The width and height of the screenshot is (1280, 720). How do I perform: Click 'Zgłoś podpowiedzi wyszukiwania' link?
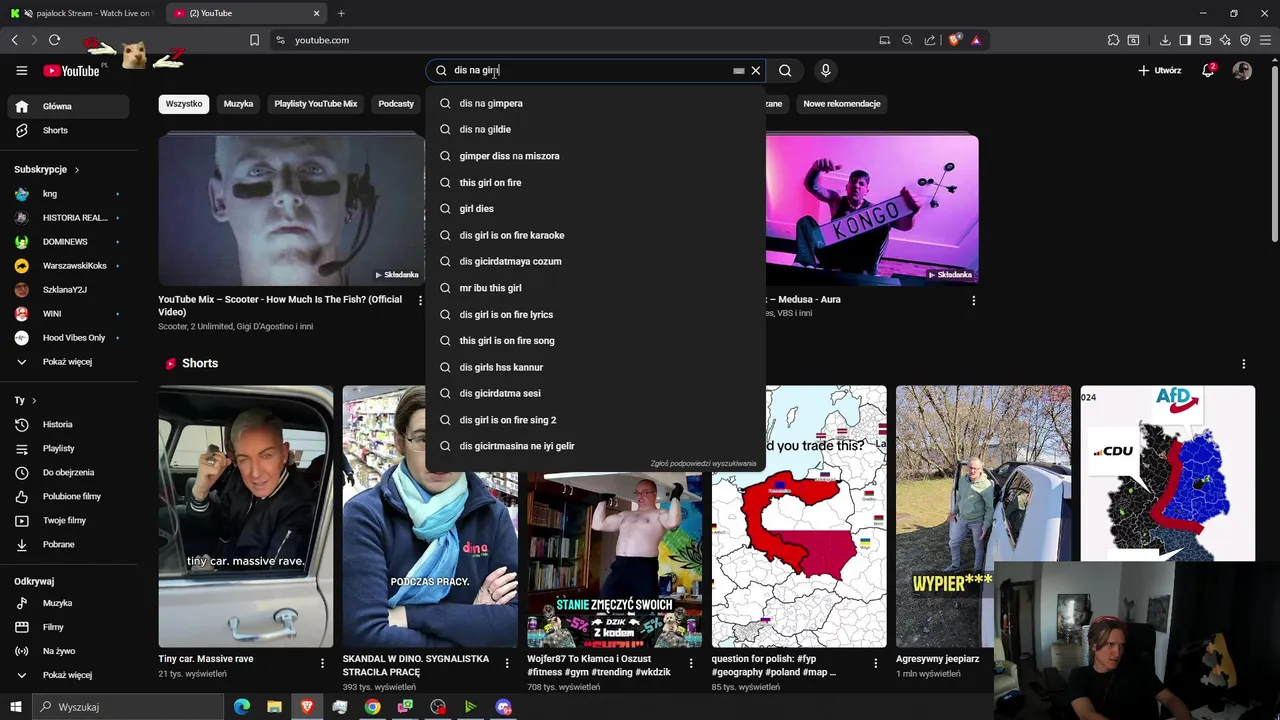[x=703, y=464]
